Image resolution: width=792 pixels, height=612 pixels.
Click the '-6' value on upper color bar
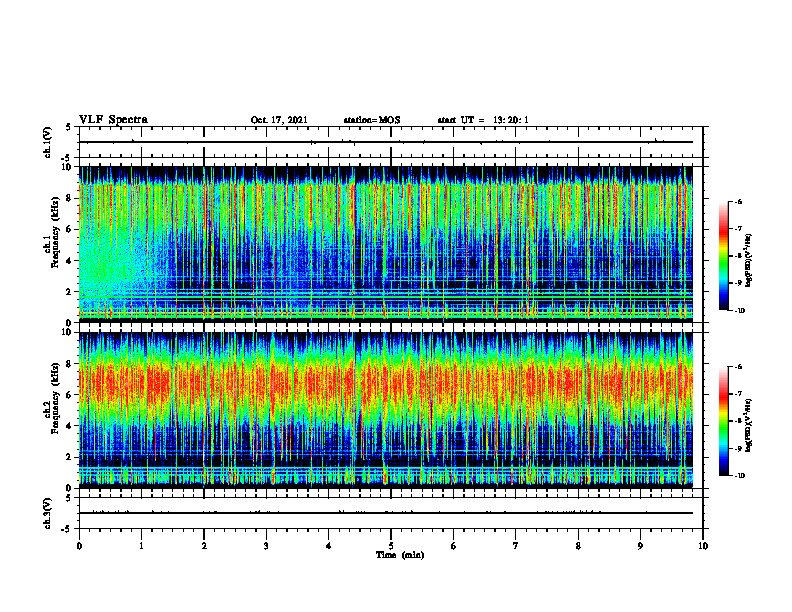(738, 201)
